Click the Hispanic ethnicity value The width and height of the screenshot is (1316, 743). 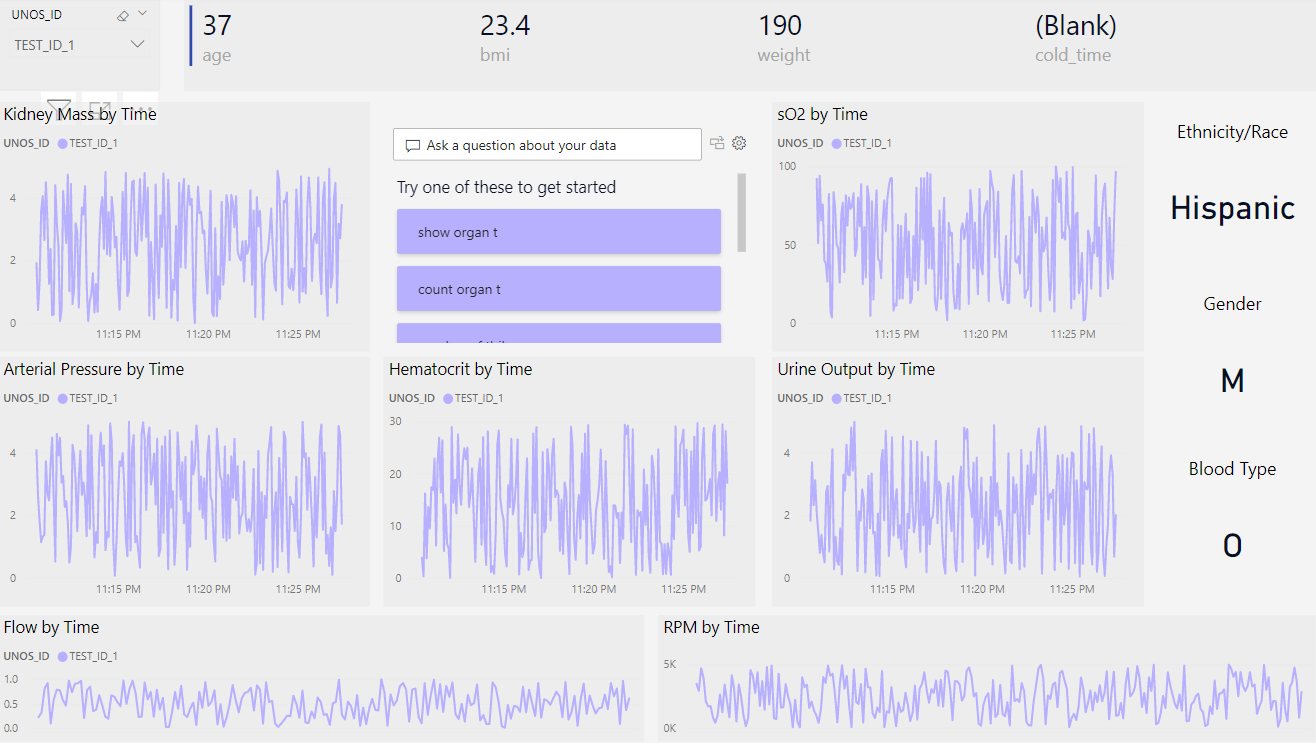coord(1232,208)
